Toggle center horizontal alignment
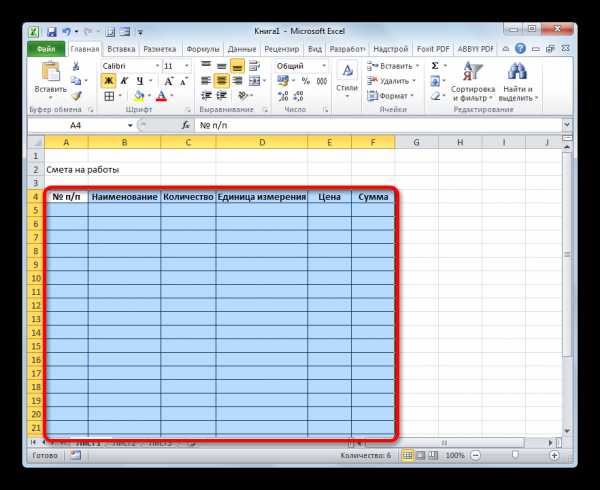 (222, 81)
